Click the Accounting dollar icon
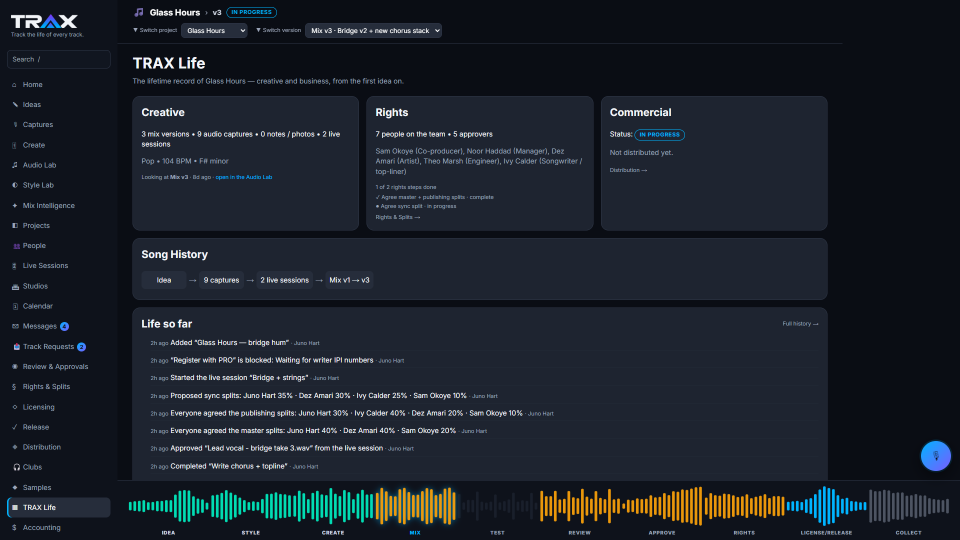 tap(14, 528)
